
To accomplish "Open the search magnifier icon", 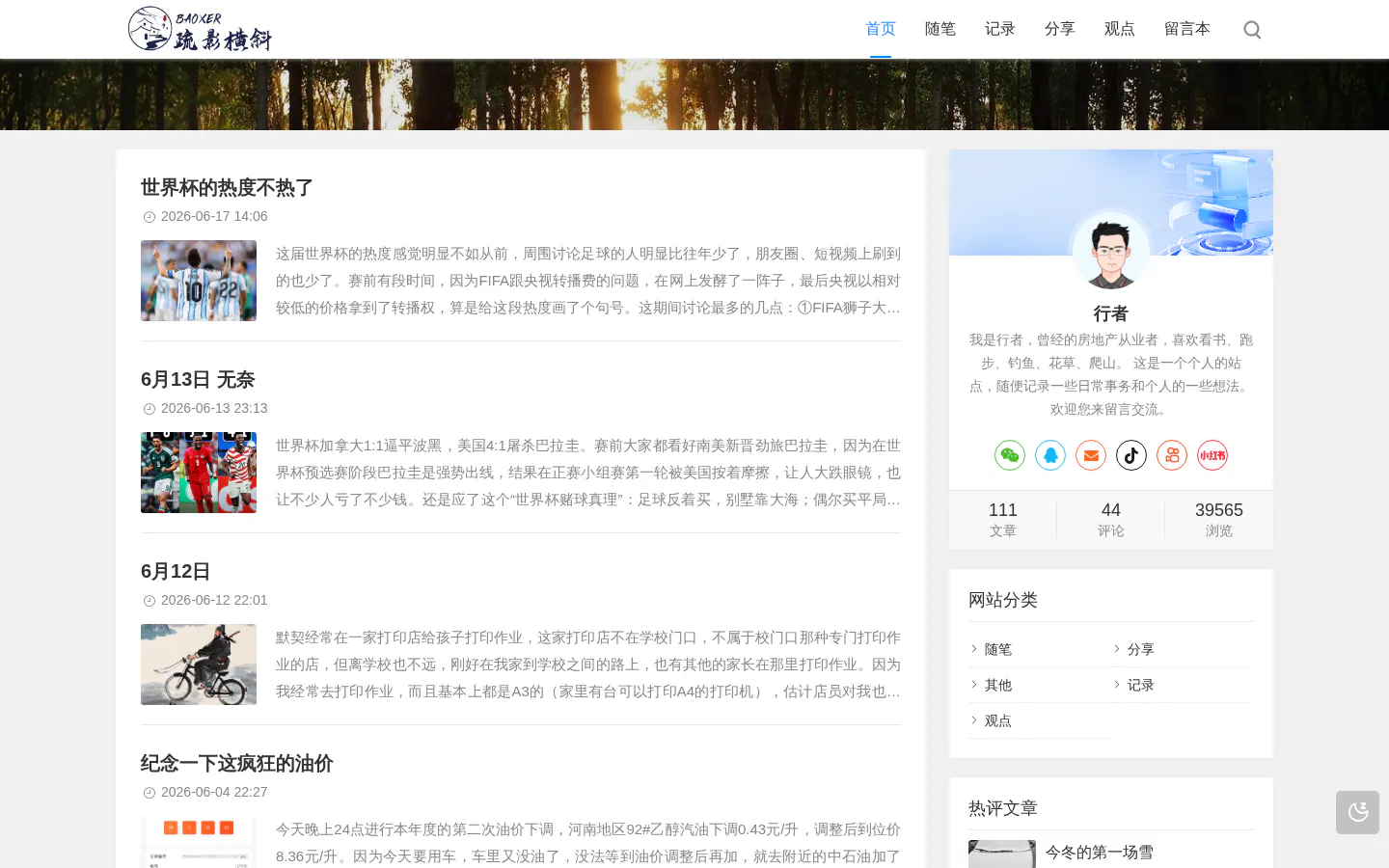I will coord(1252,30).
